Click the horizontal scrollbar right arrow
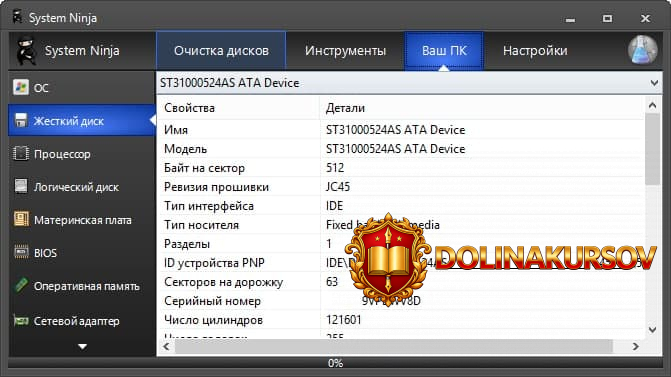This screenshot has height=377, width=671. 635,347
